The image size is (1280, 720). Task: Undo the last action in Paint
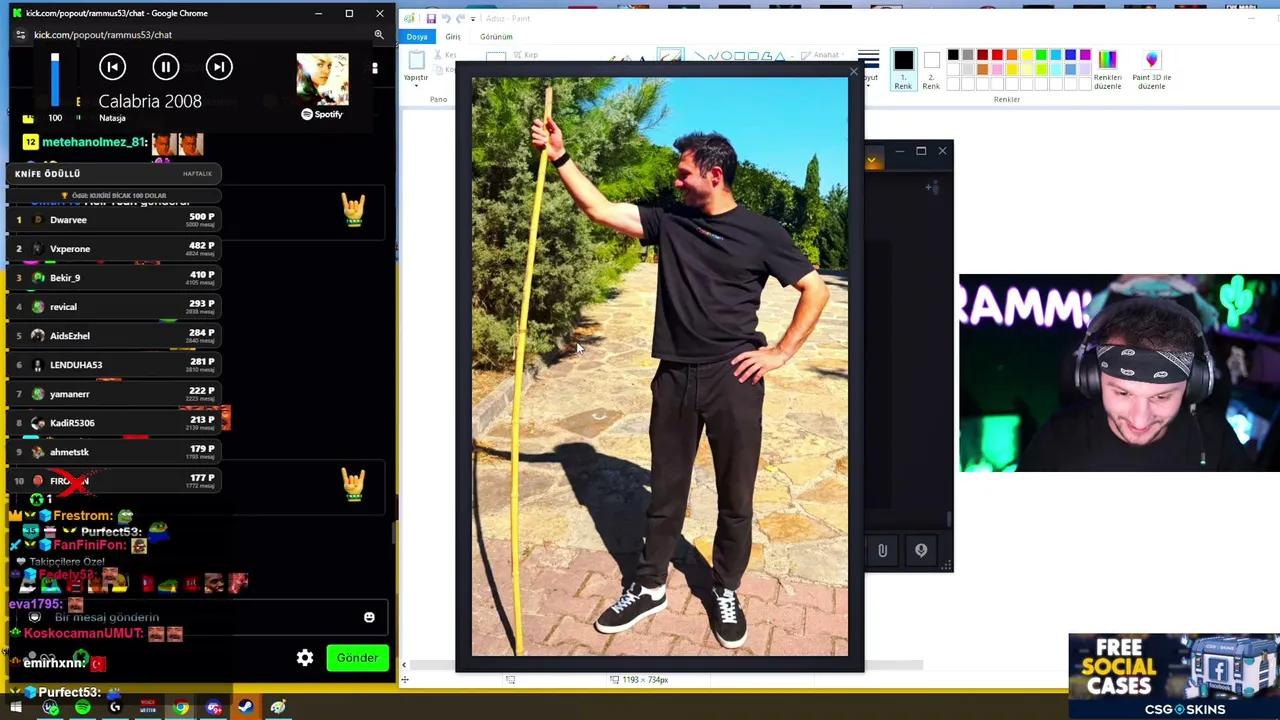pyautogui.click(x=445, y=19)
